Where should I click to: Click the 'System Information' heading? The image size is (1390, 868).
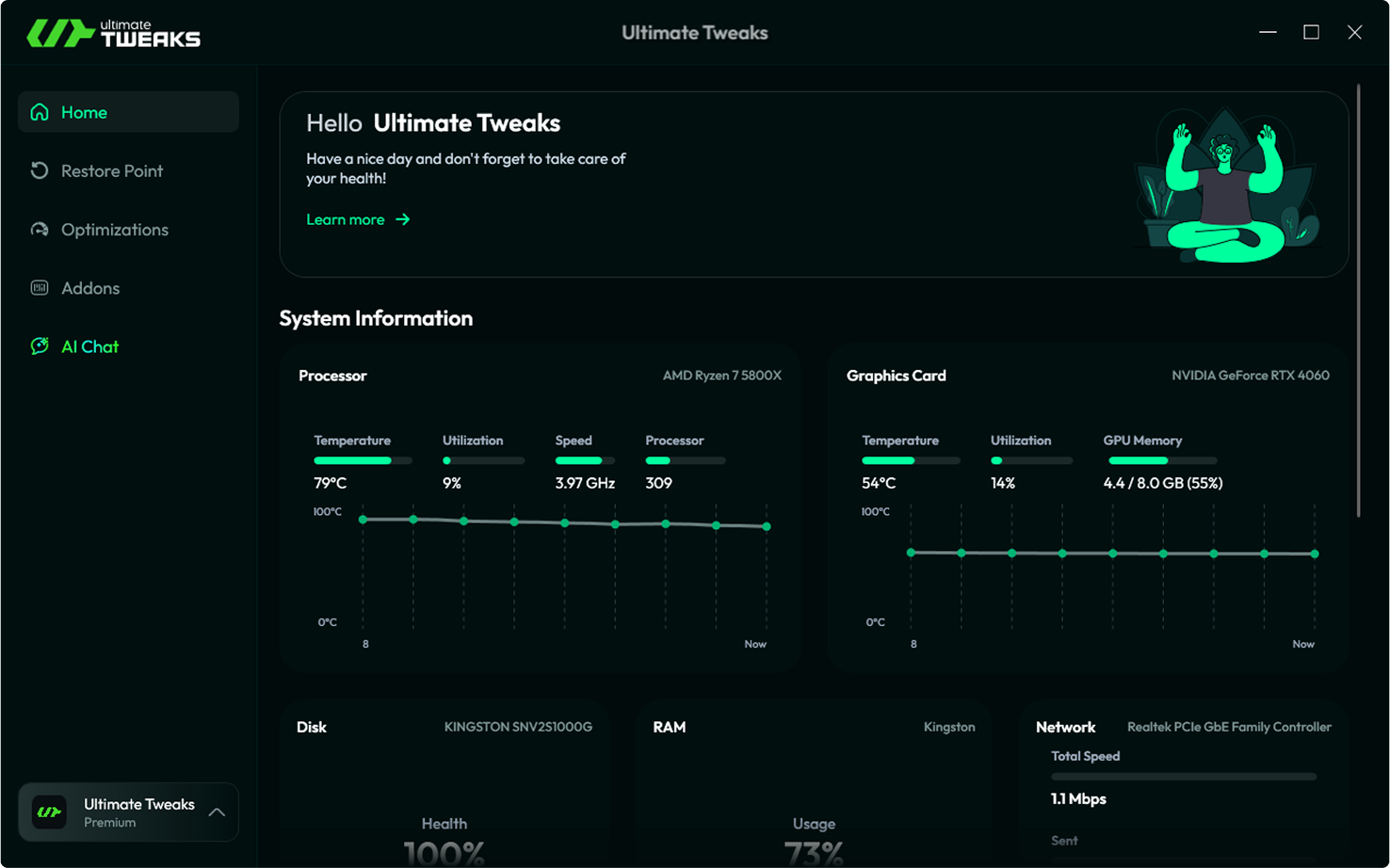[376, 318]
